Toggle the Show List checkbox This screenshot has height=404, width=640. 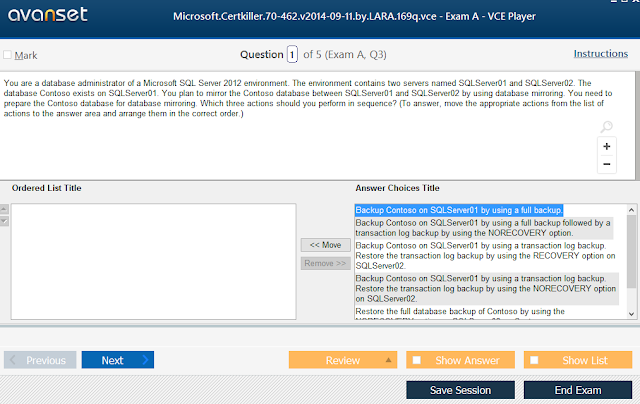(x=534, y=360)
